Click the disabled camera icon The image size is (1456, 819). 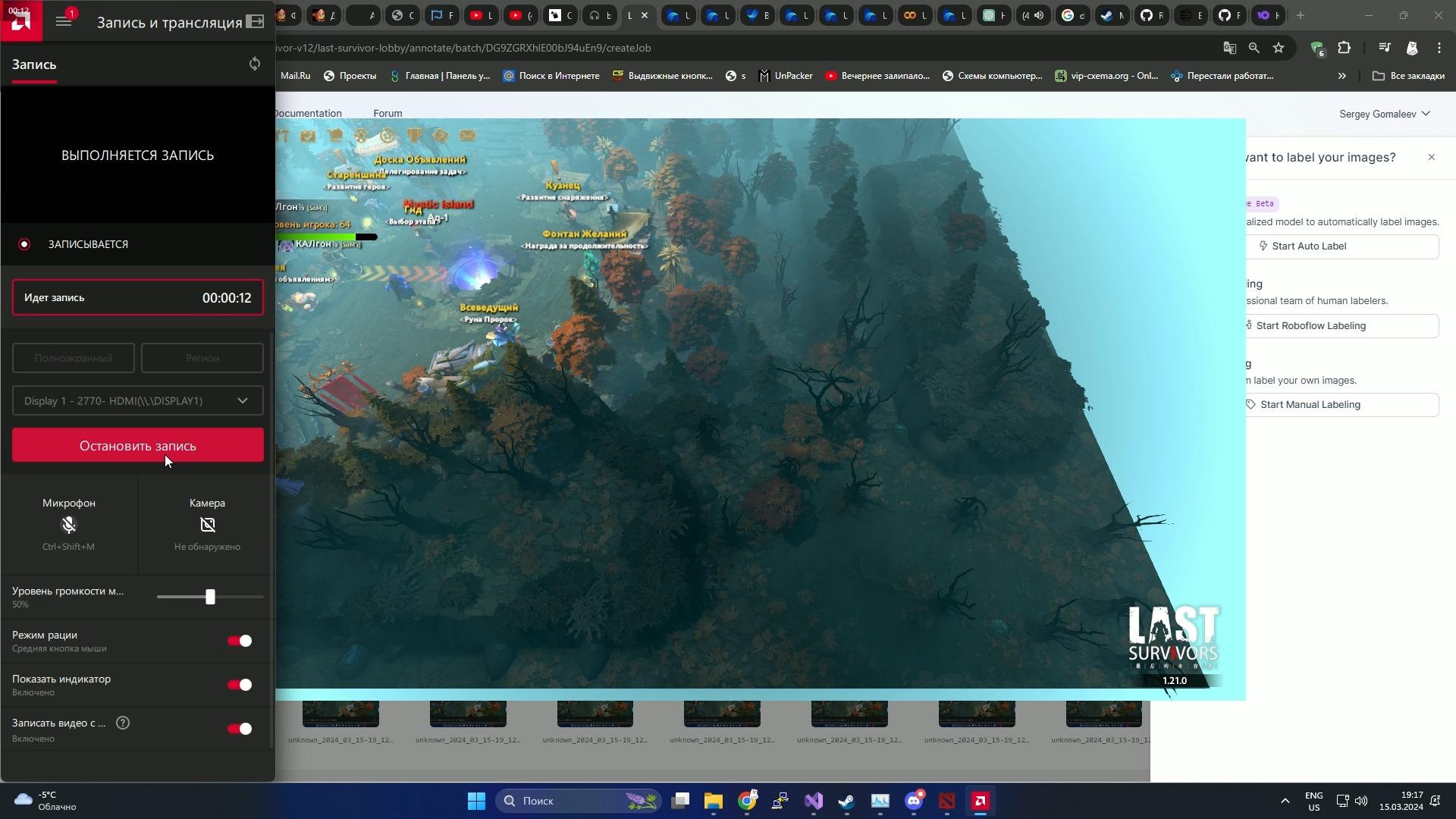(x=207, y=525)
